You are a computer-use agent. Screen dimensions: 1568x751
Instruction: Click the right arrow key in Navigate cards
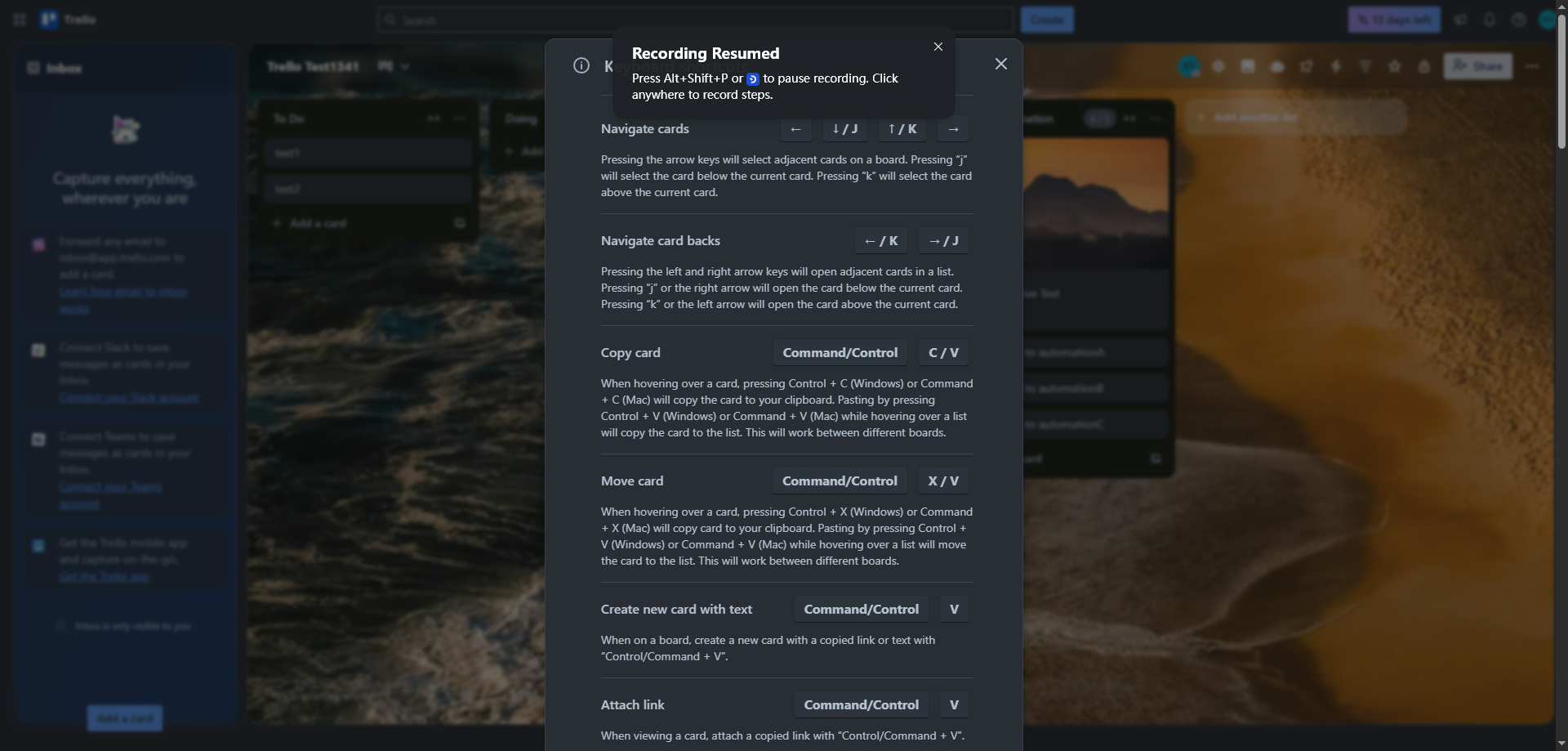pyautogui.click(x=953, y=129)
